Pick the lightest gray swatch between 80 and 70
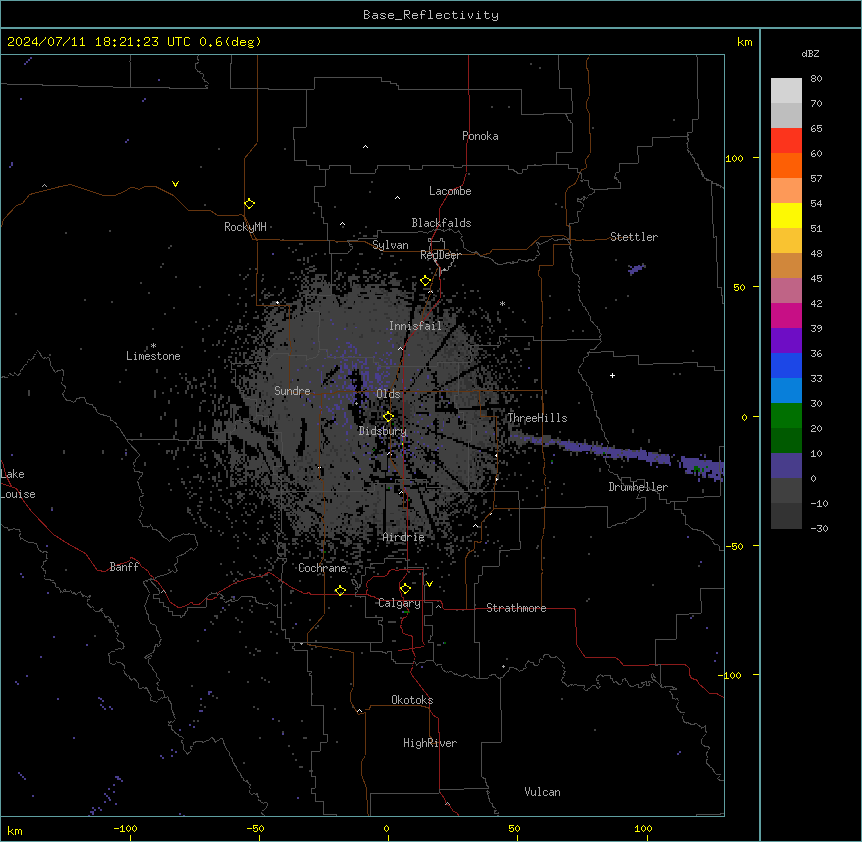862x842 pixels. click(786, 90)
